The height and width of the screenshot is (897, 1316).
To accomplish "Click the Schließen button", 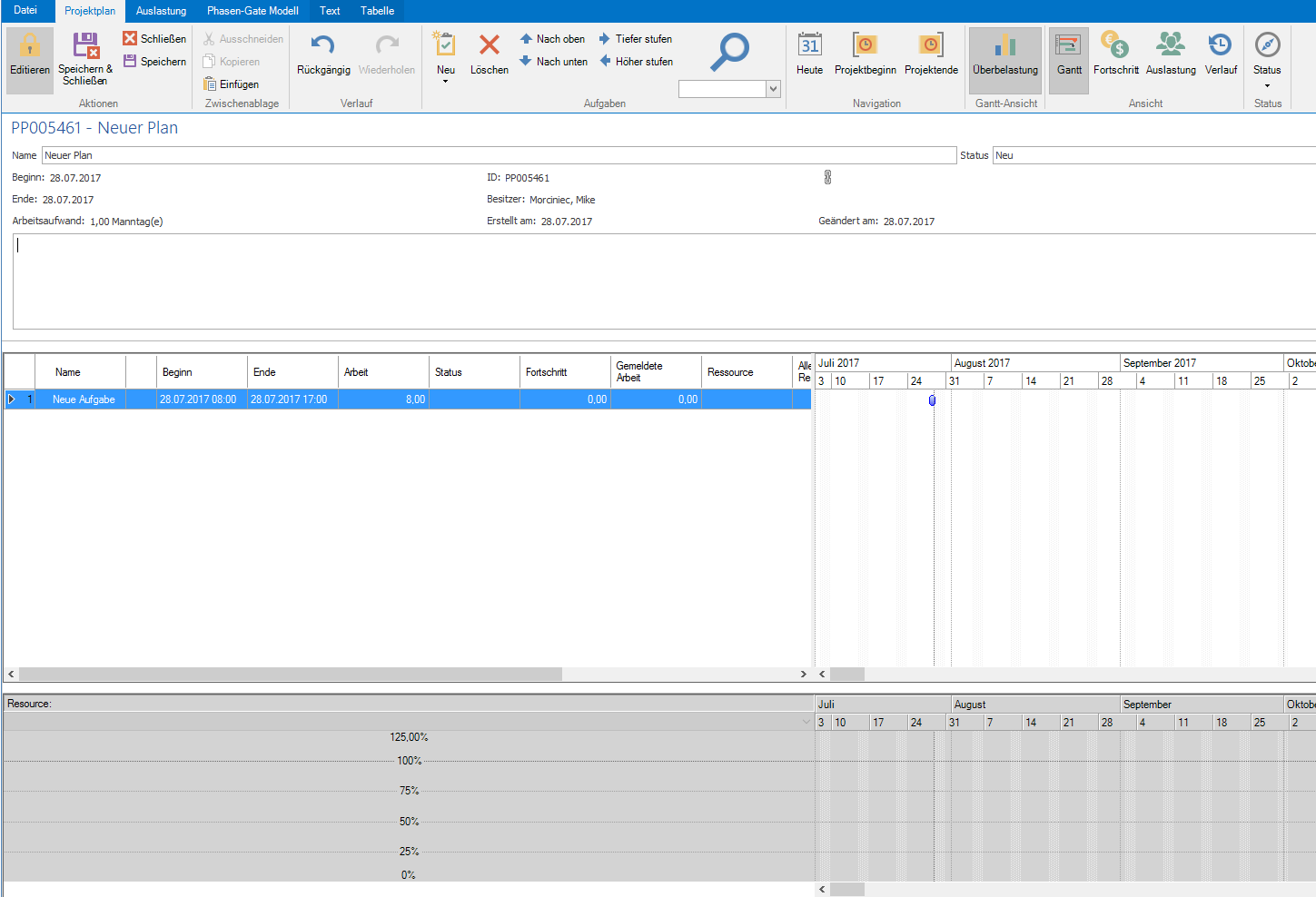I will 154,39.
